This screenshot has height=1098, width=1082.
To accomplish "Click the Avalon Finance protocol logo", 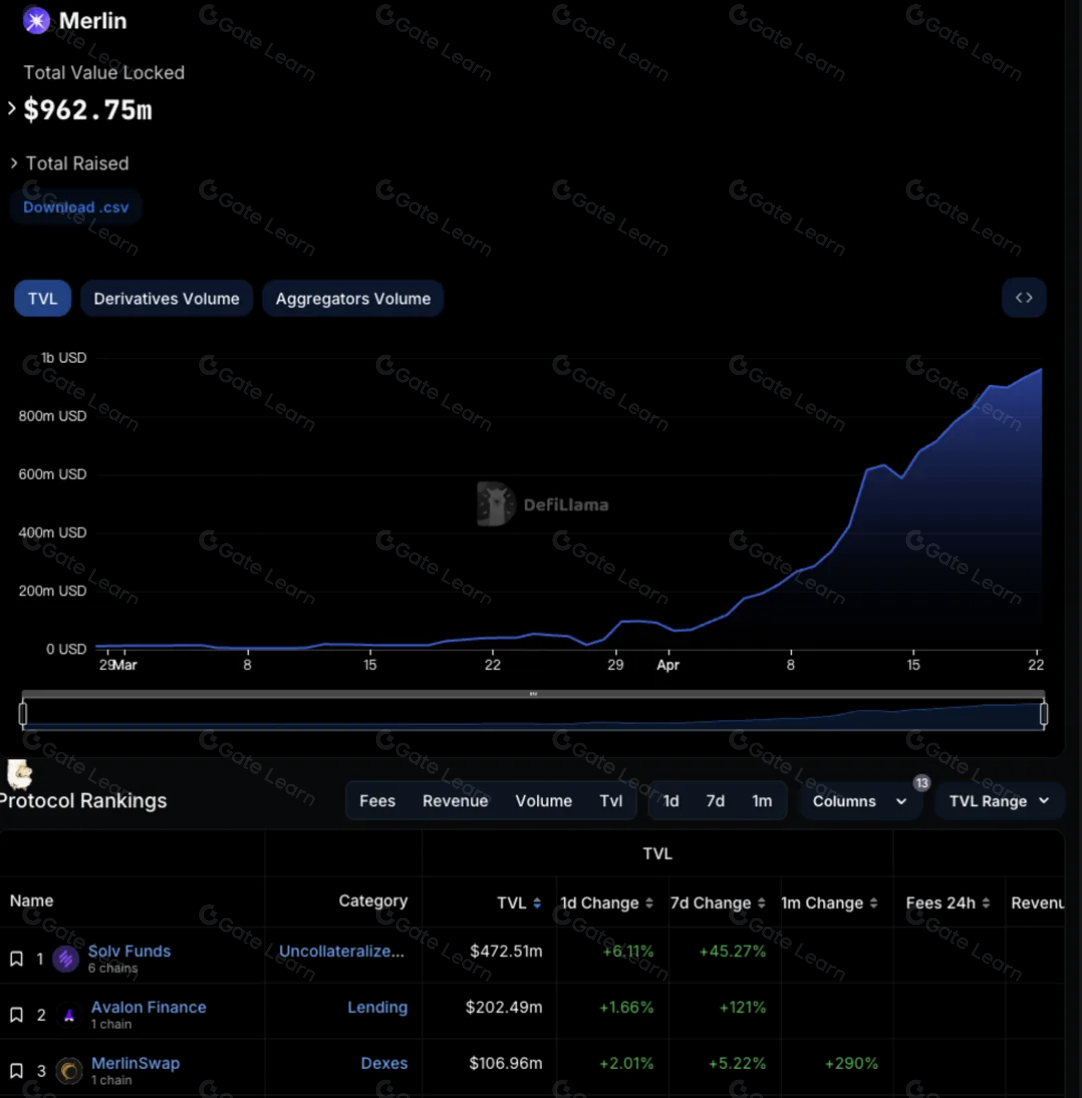I will pos(69,1015).
